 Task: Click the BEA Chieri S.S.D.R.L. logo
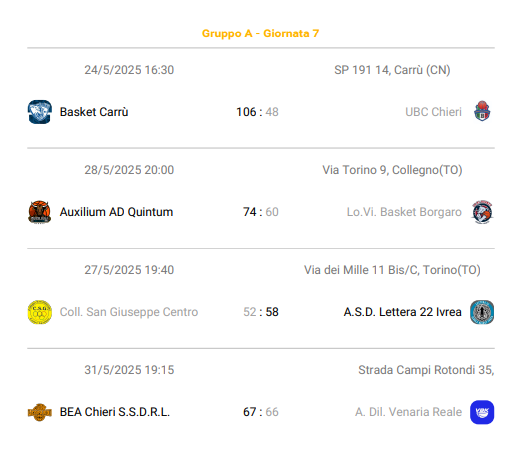coord(40,412)
